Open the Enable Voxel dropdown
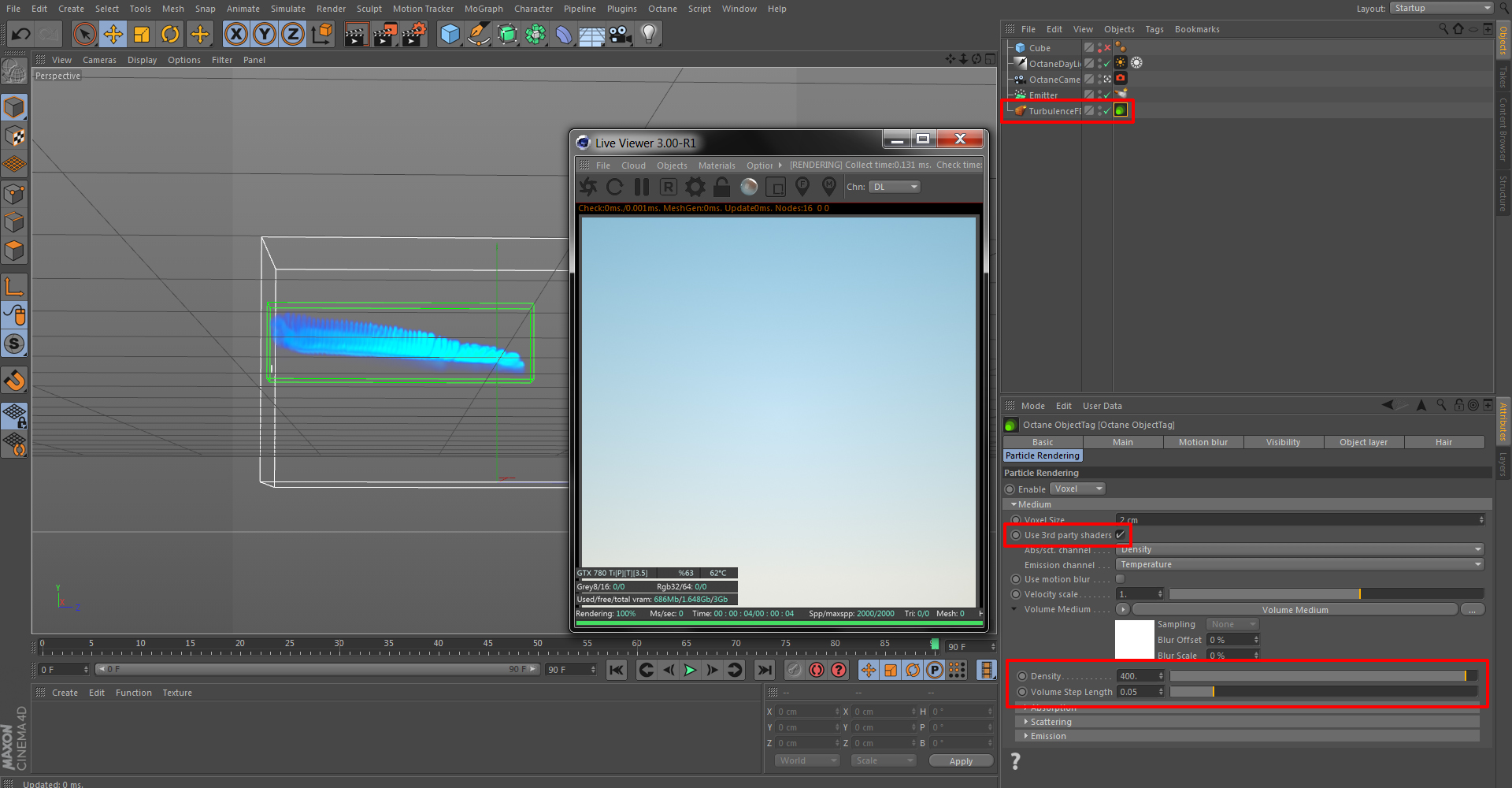1512x788 pixels. point(1078,489)
